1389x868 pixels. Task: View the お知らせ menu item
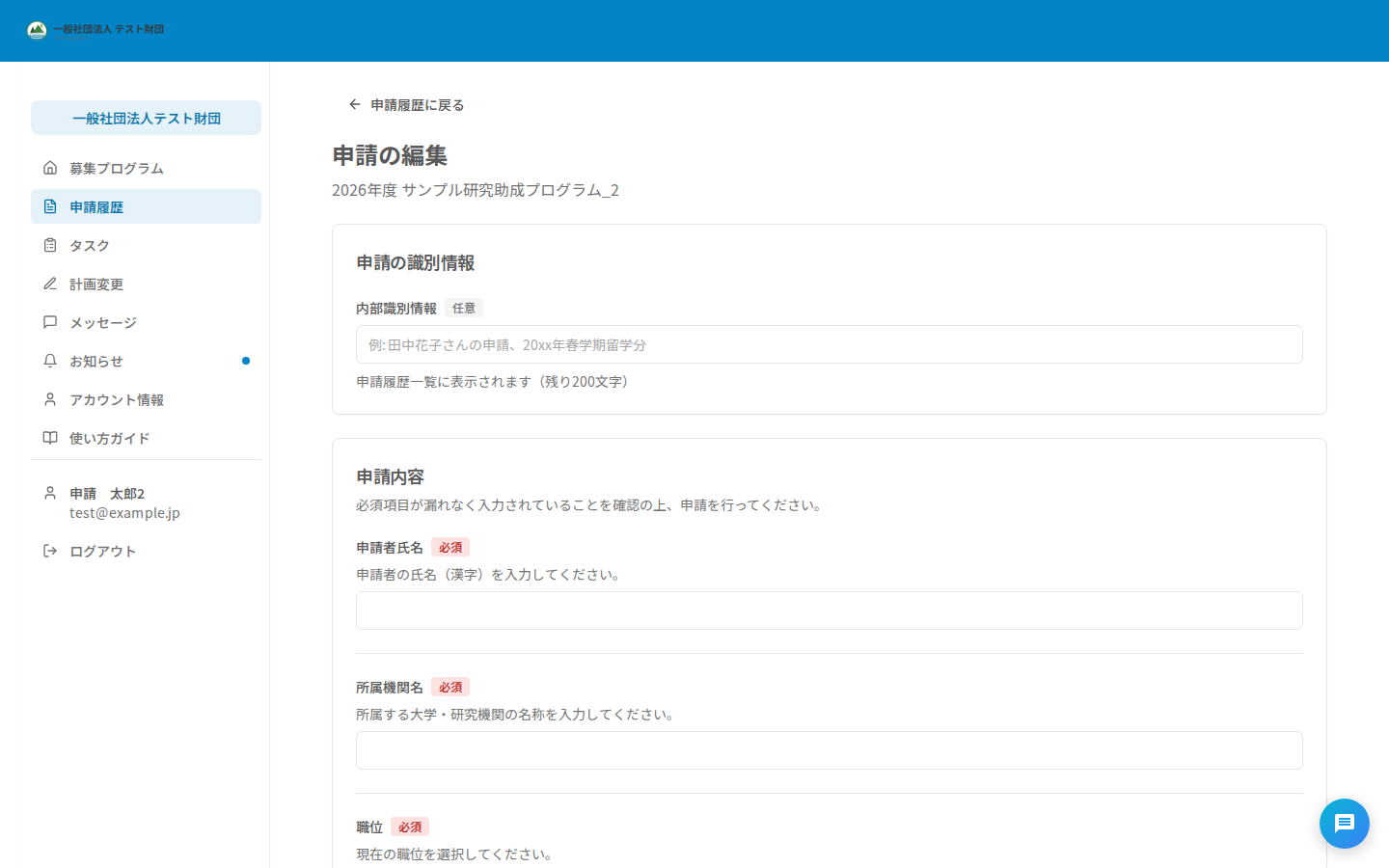click(146, 361)
